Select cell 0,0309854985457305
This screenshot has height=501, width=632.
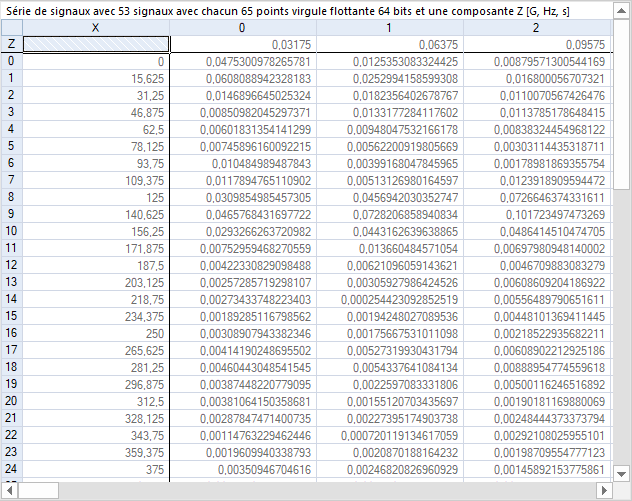click(x=243, y=197)
